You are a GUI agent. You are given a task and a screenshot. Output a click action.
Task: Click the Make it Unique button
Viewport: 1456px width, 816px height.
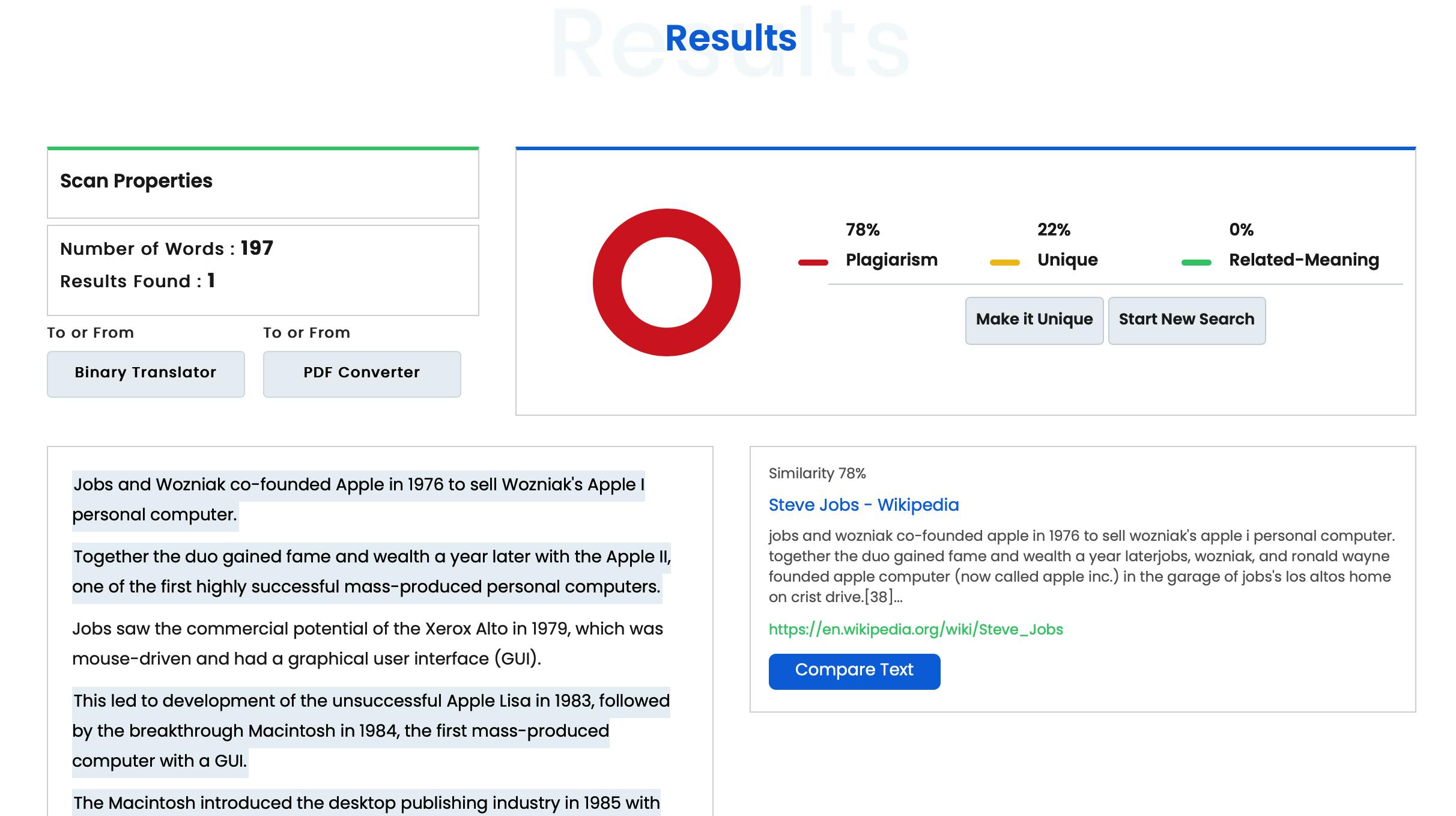click(x=1034, y=320)
